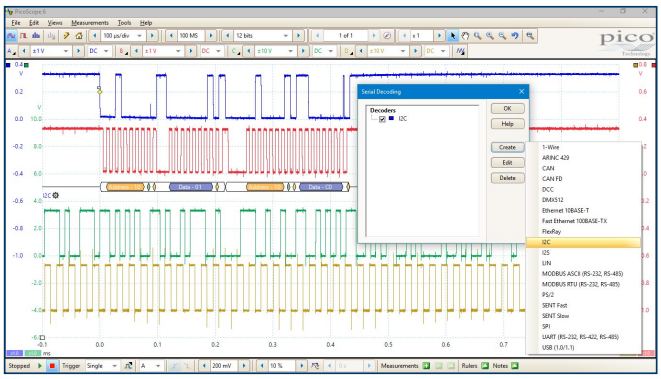
Task: Click the Edit decoder button
Action: pos(508,163)
